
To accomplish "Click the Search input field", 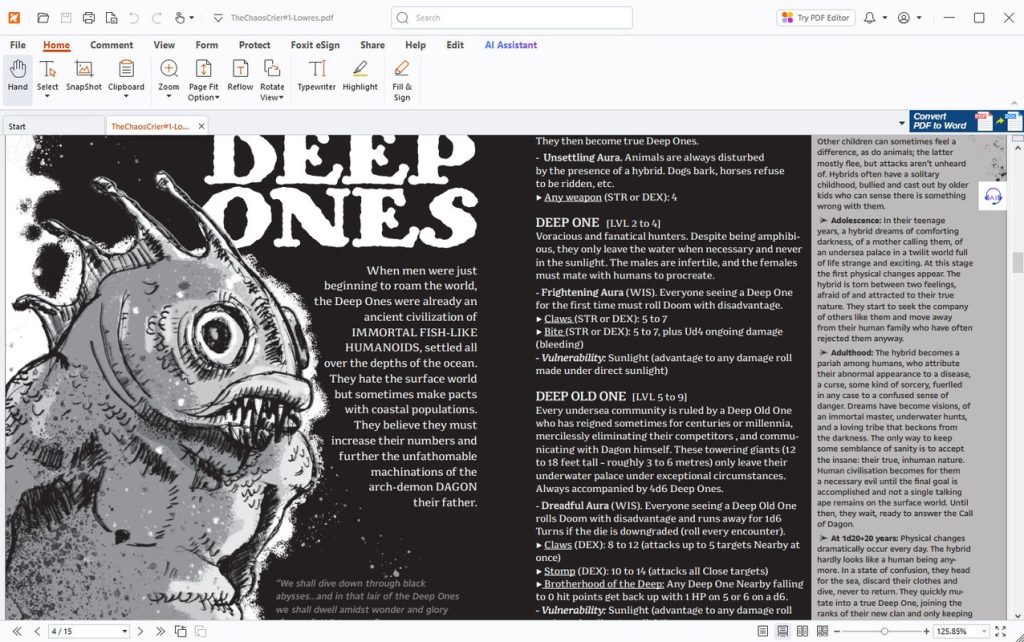I will [x=512, y=18].
